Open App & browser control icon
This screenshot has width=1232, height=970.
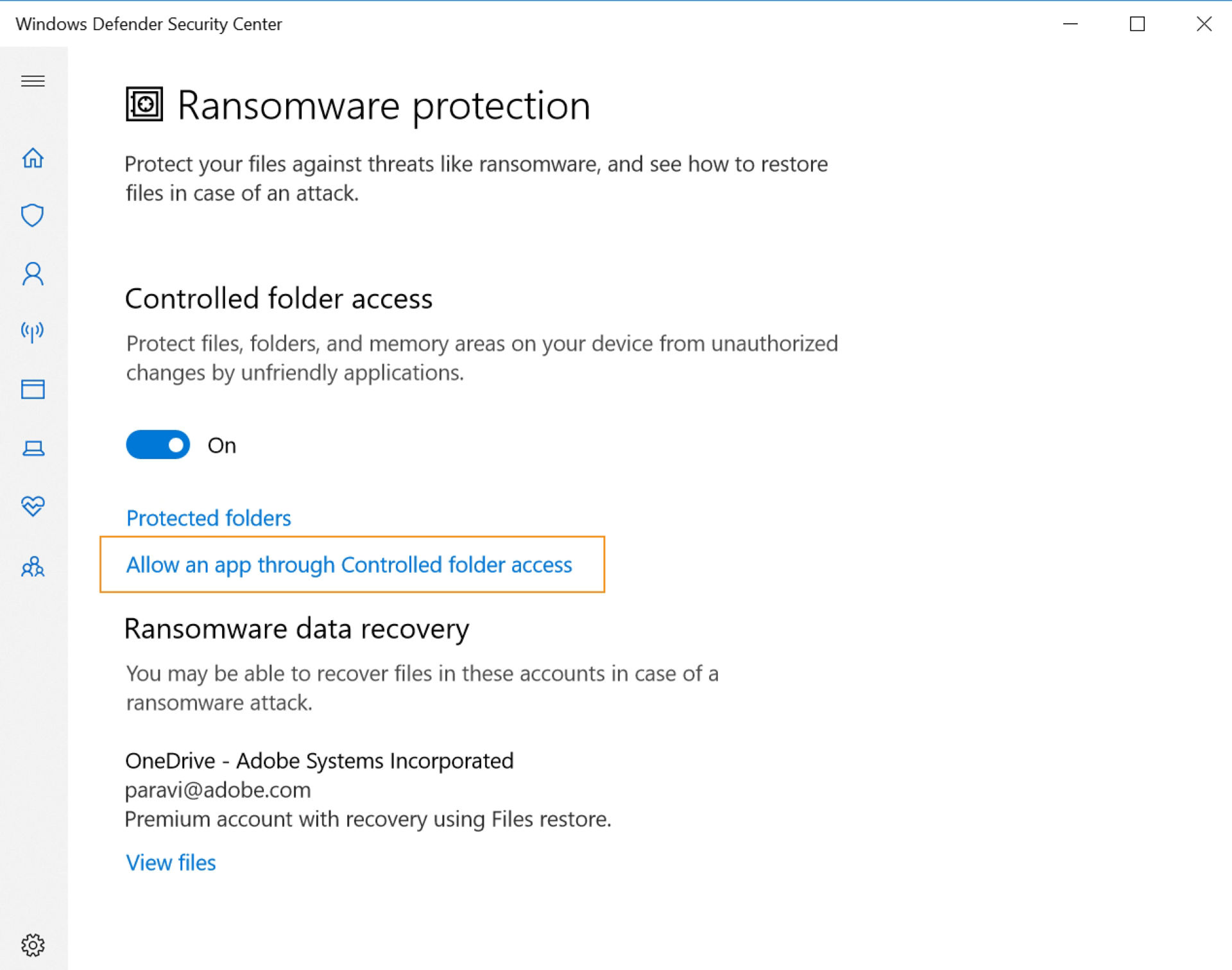pyautogui.click(x=33, y=389)
